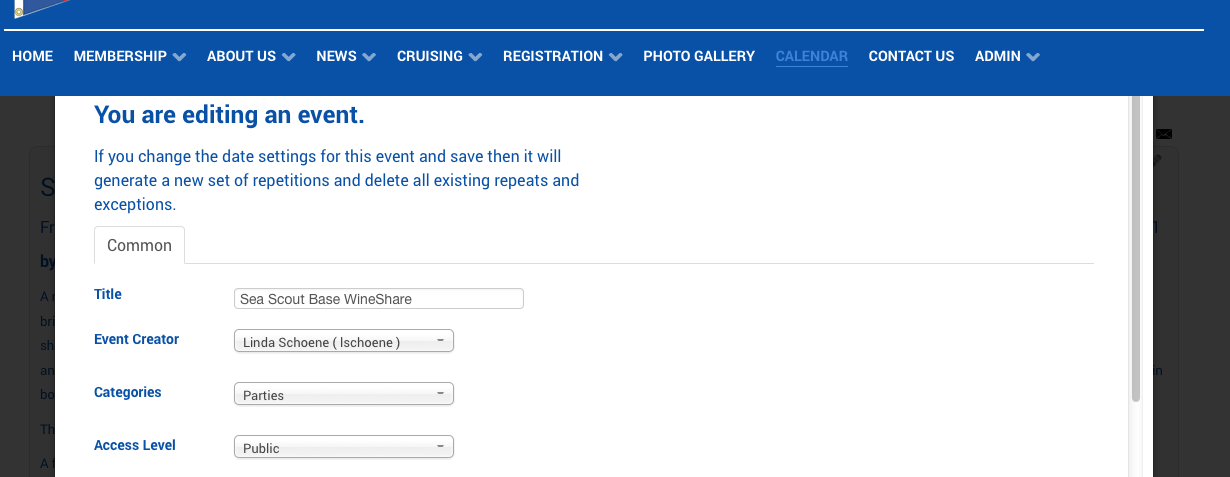Image resolution: width=1230 pixels, height=477 pixels.
Task: Open the Event Creator dropdown
Action: [343, 342]
